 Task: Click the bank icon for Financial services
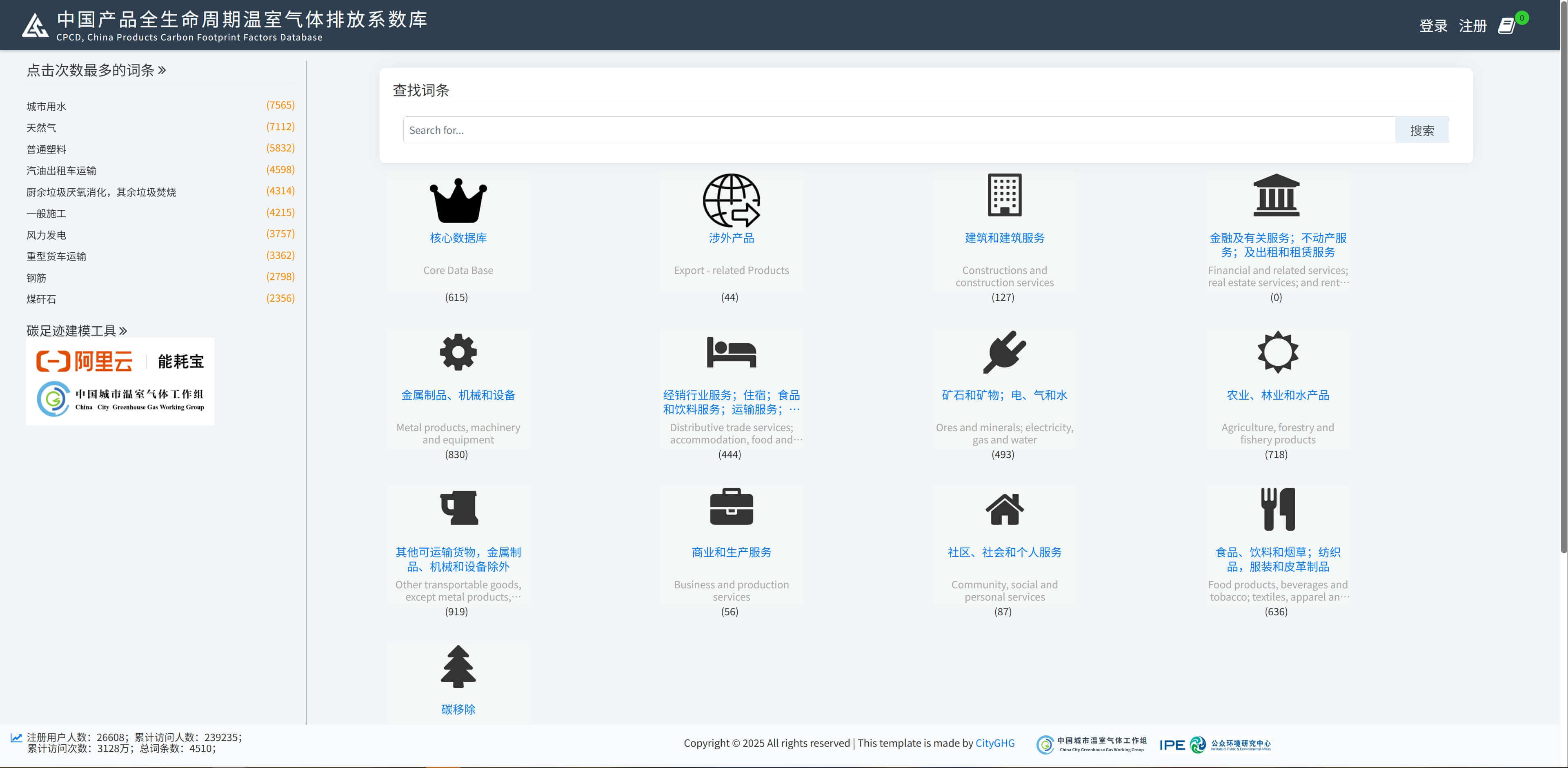1277,195
